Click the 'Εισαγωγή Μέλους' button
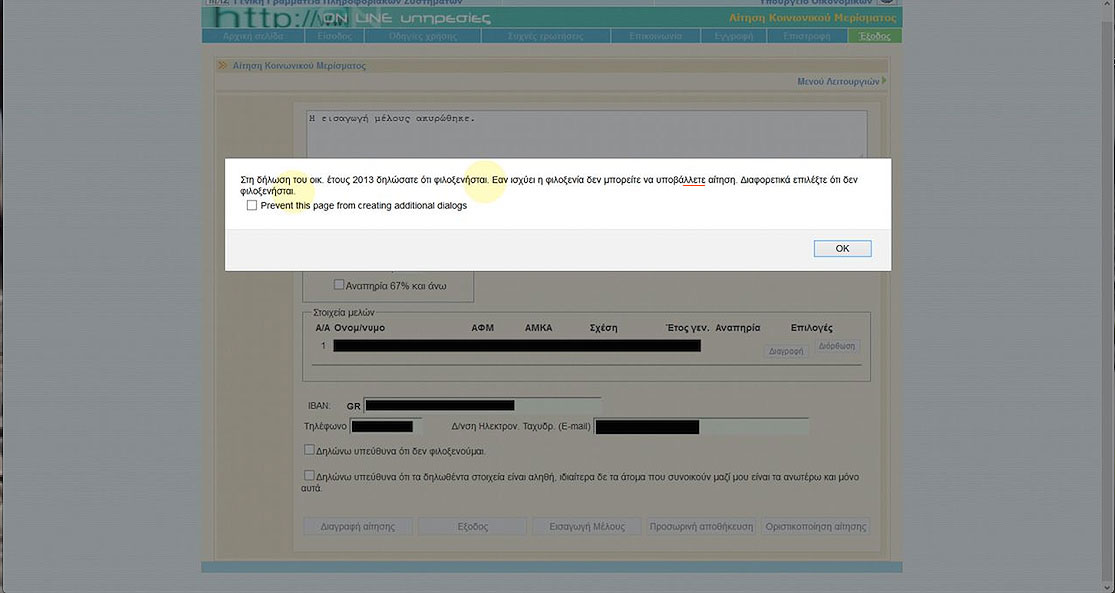 point(587,527)
